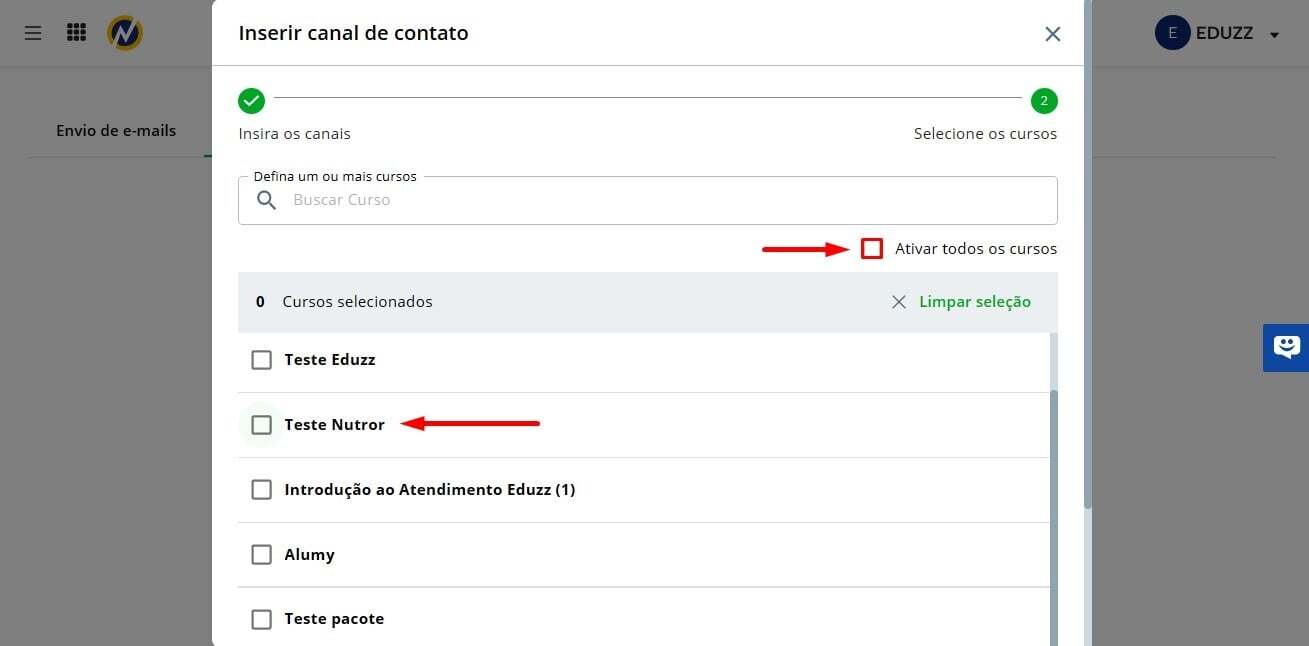Open the hamburger navigation menu

[x=33, y=33]
